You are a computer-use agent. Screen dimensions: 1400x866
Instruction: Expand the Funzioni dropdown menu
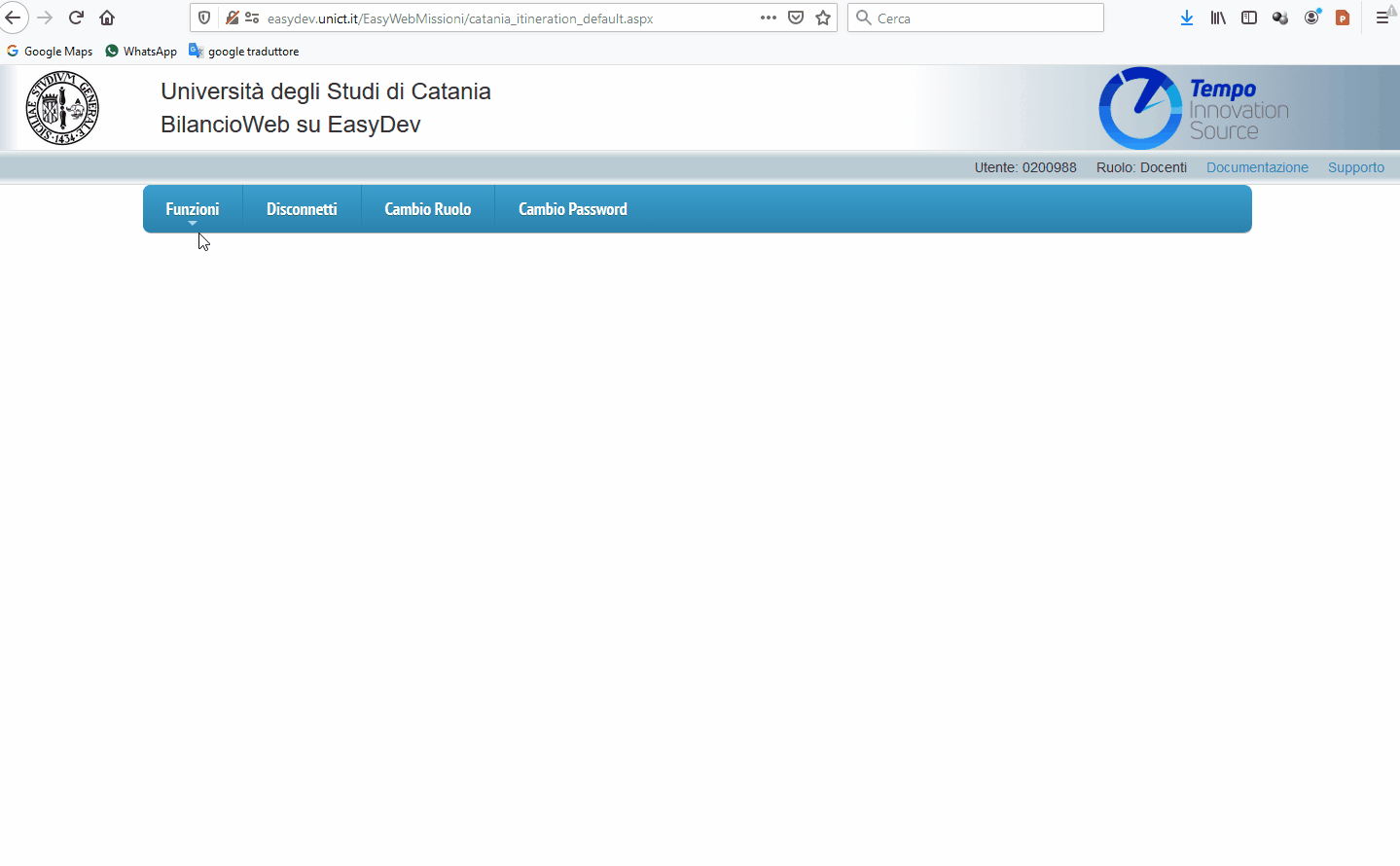click(x=193, y=209)
